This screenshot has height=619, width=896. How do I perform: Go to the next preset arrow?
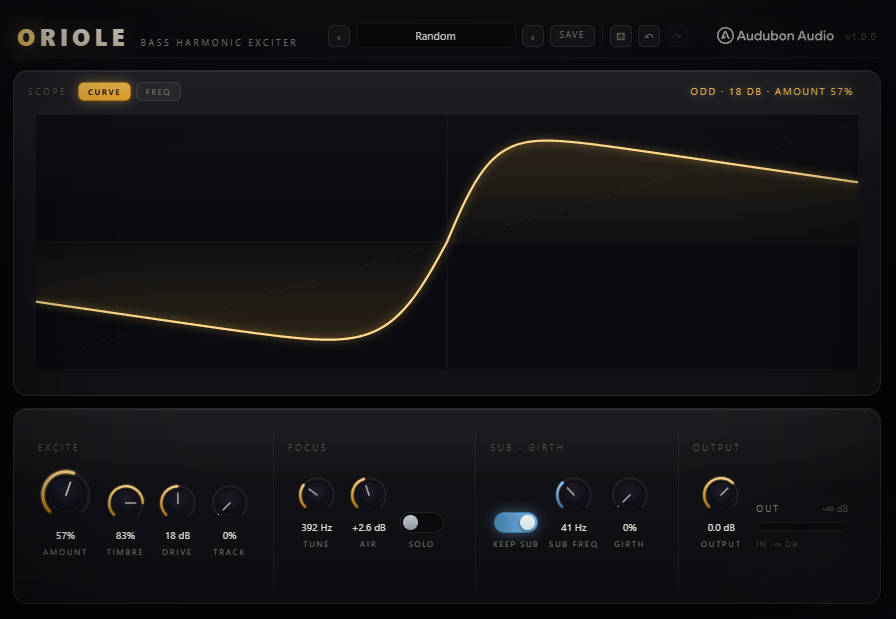pyautogui.click(x=533, y=37)
